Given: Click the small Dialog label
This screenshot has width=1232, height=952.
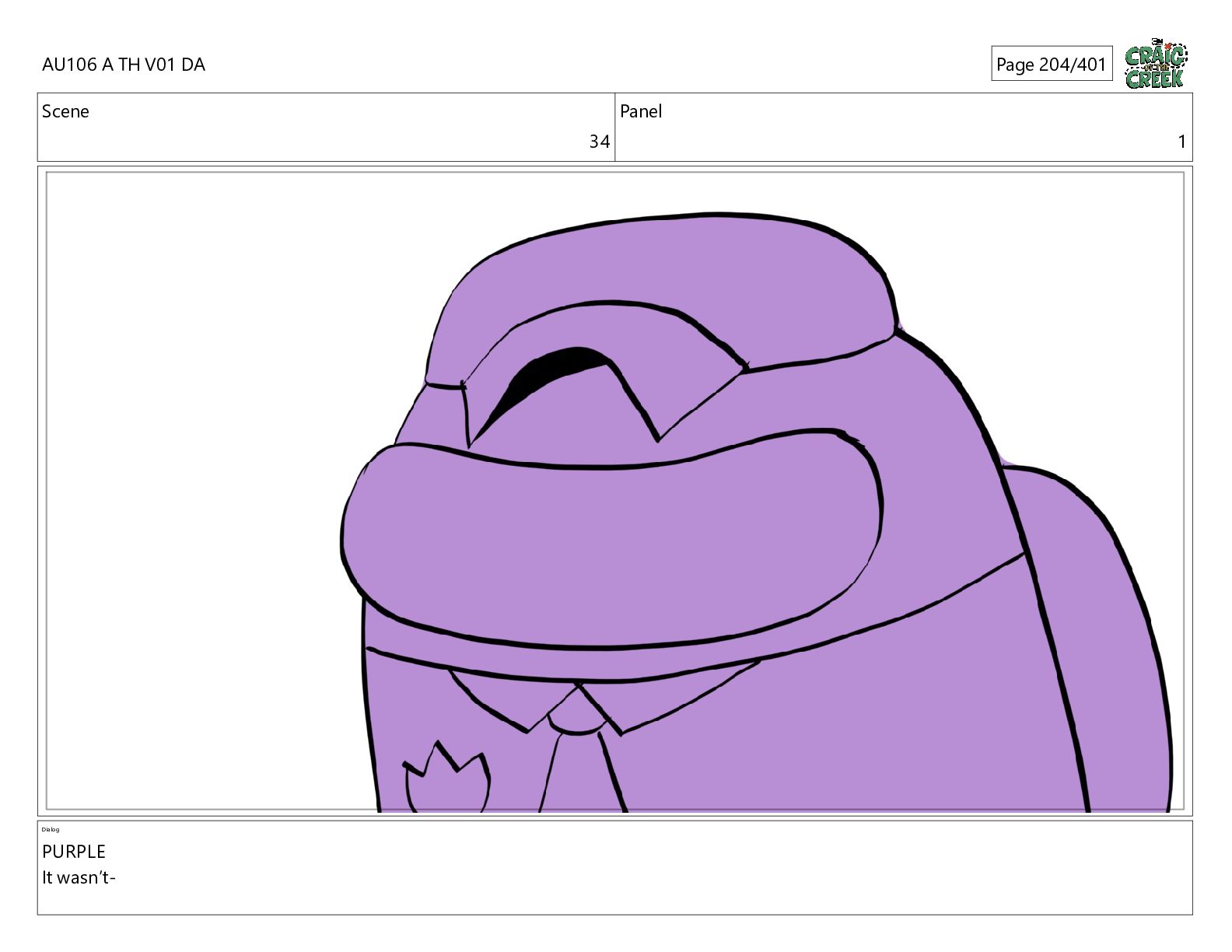Looking at the screenshot, I should pyautogui.click(x=51, y=830).
